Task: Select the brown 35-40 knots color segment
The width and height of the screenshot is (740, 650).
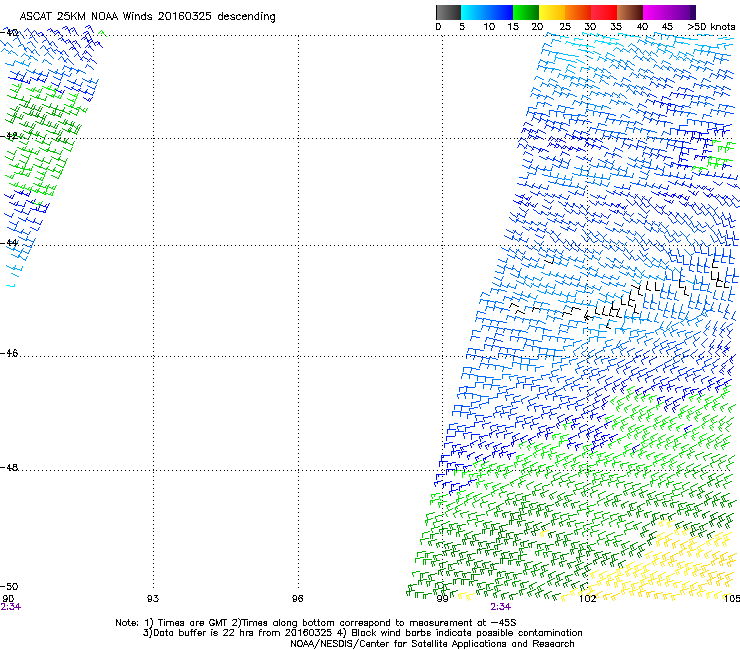Action: (630, 12)
